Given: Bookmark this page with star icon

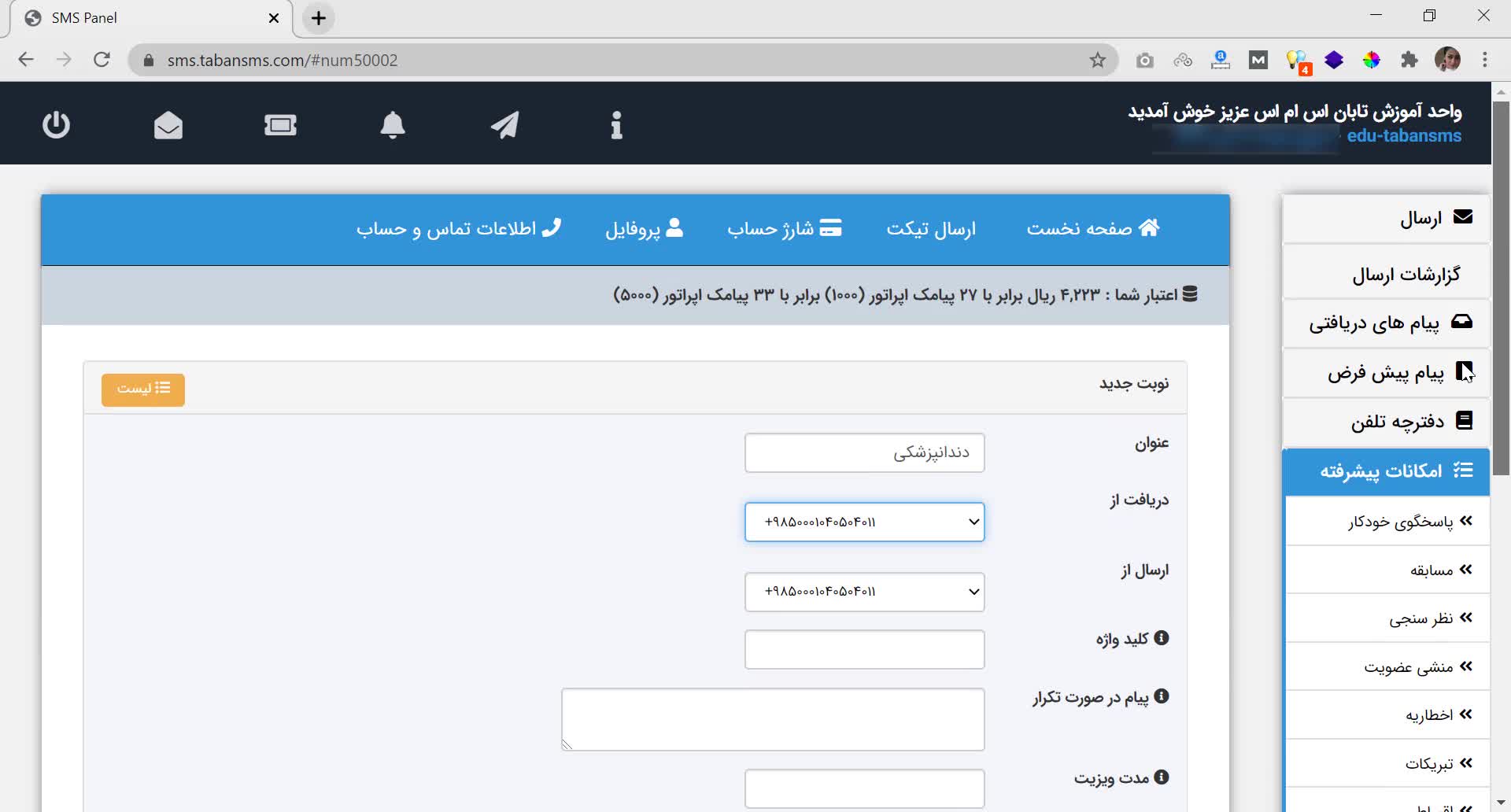Looking at the screenshot, I should click(1097, 61).
